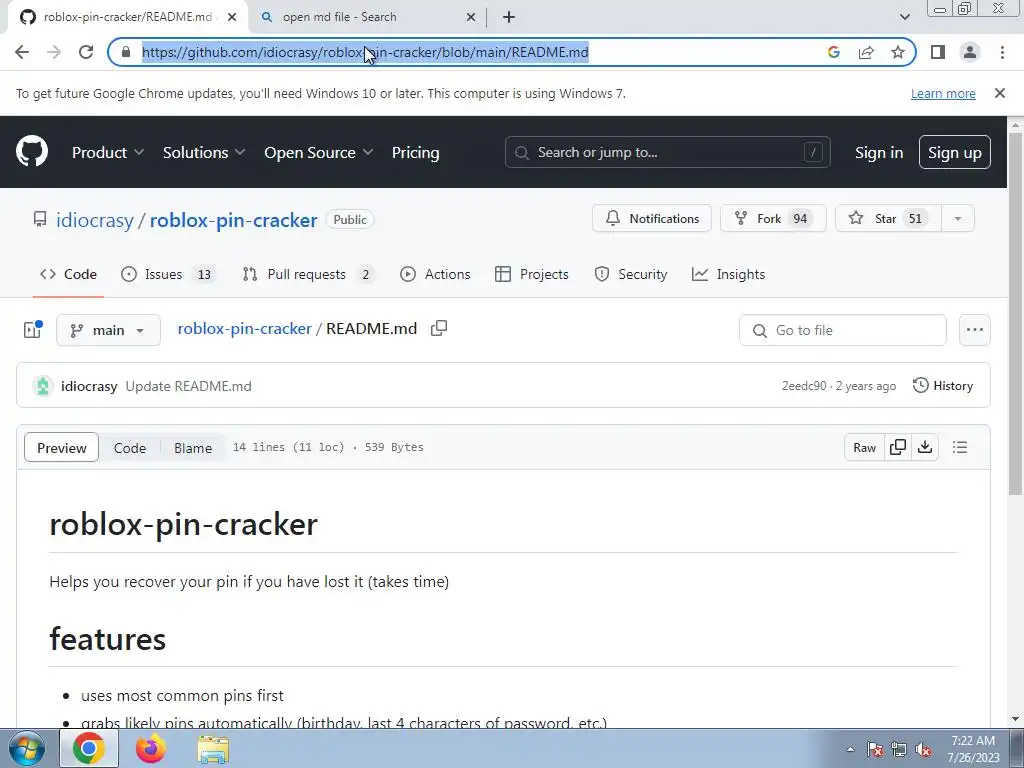
Task: Copy file path icon next to README.md
Action: (439, 328)
